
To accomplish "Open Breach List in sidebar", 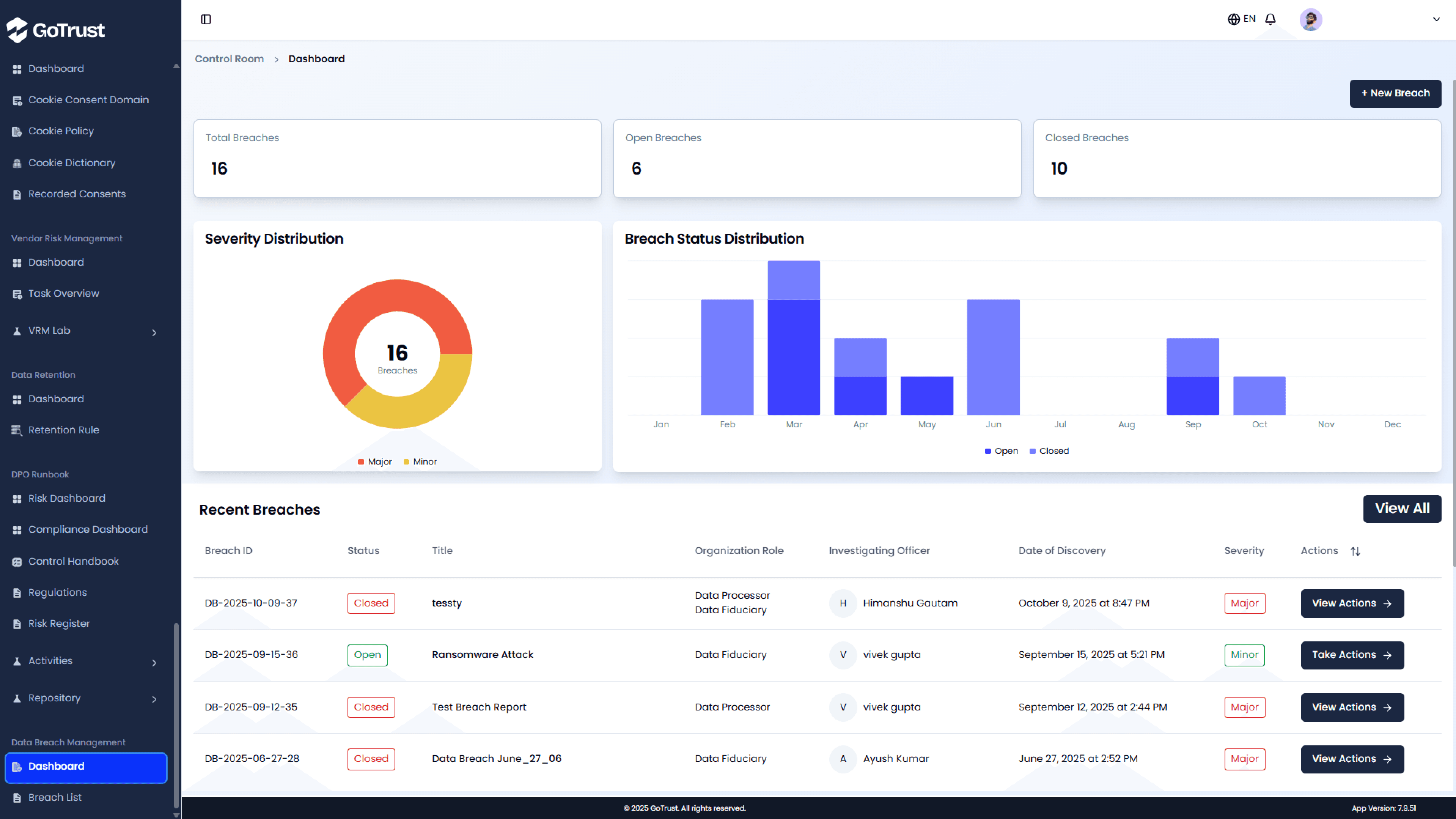I will tap(55, 797).
